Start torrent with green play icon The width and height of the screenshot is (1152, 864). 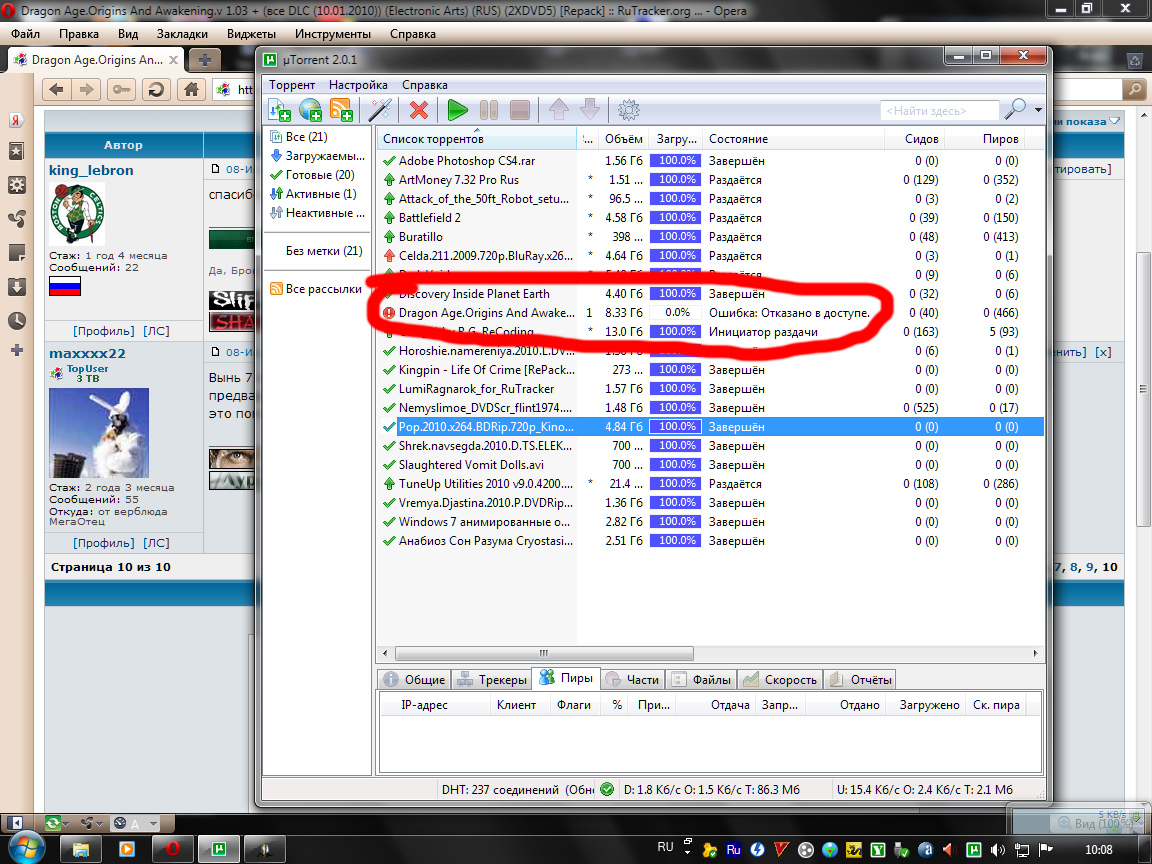[x=458, y=110]
